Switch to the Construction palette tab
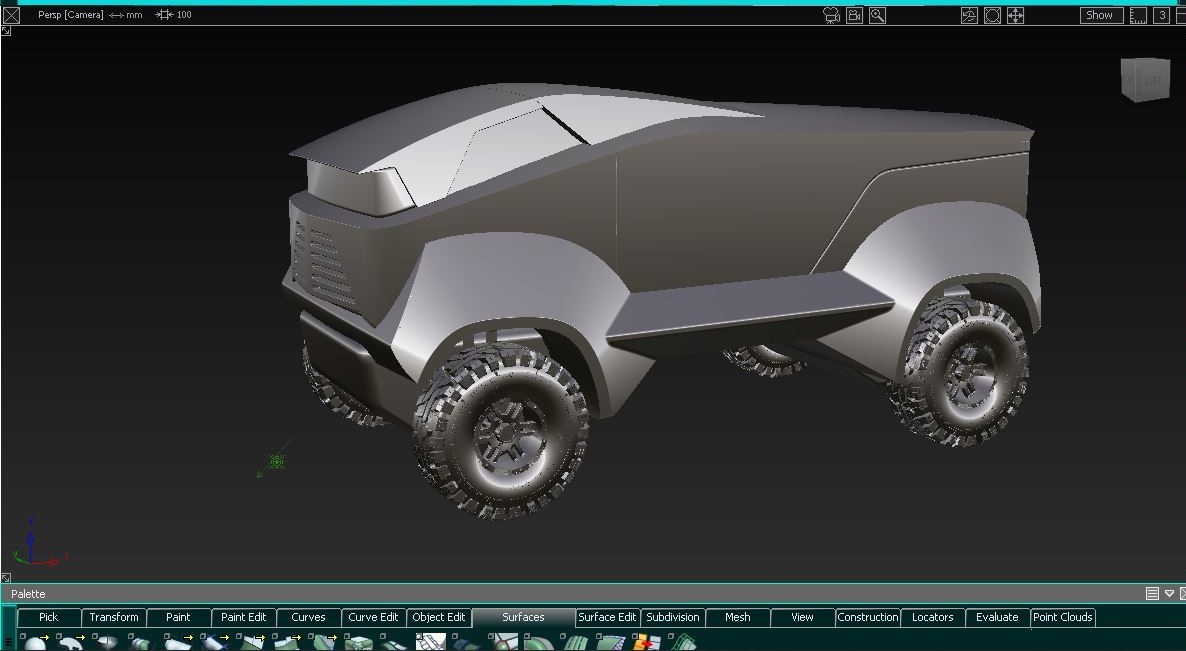The height and width of the screenshot is (651, 1186). (867, 617)
